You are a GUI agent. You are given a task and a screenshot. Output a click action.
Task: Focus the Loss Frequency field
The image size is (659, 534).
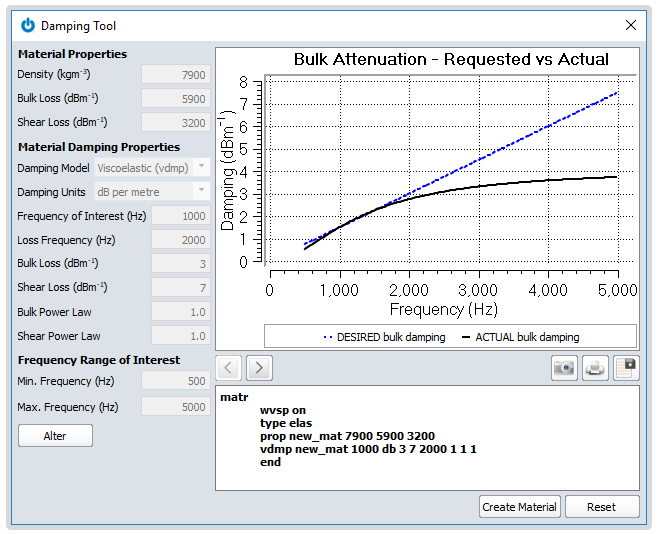pyautogui.click(x=180, y=240)
